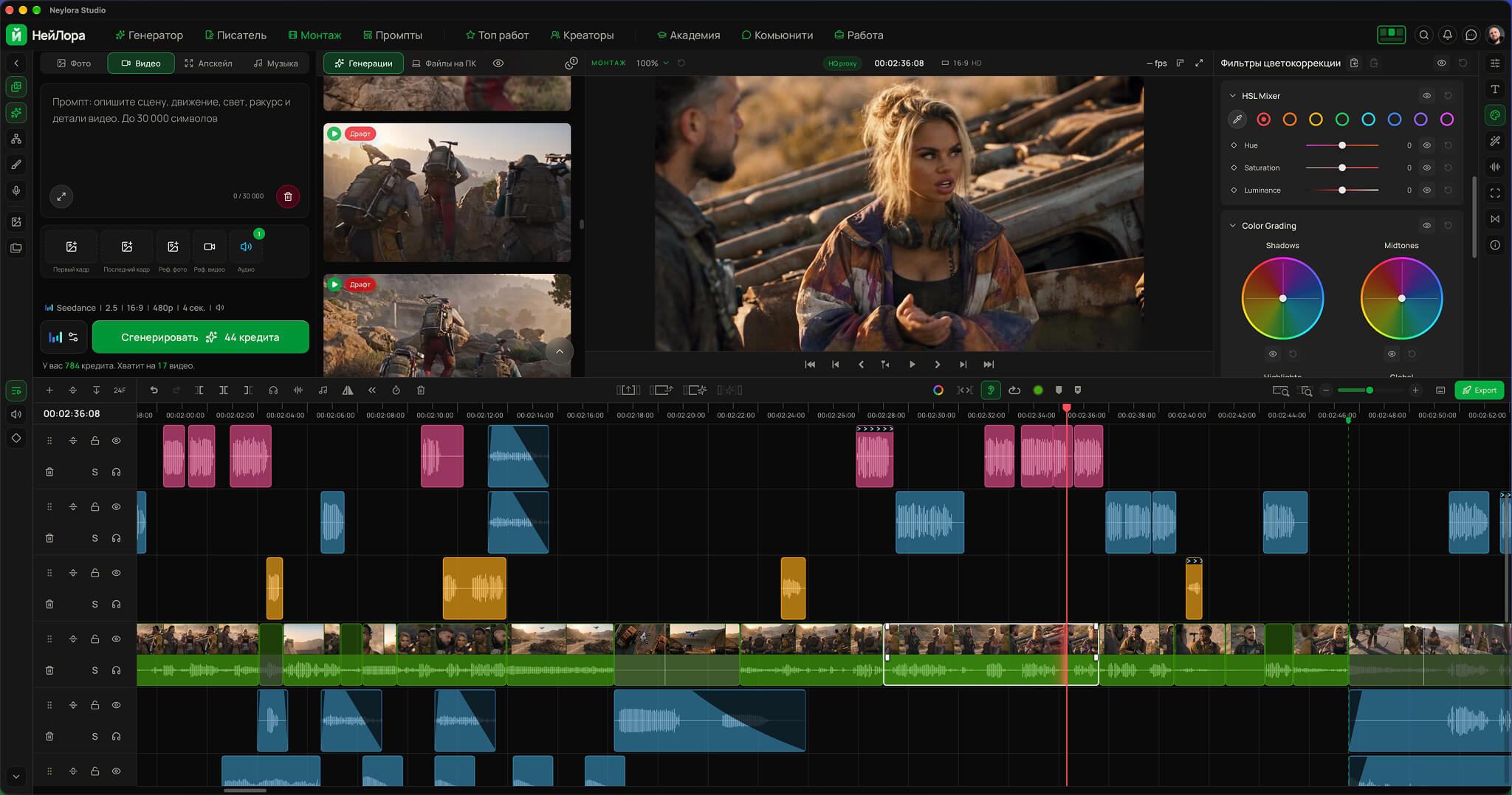Image resolution: width=1512 pixels, height=795 pixels.
Task: Click the round chevron button over the generations list
Action: (560, 351)
